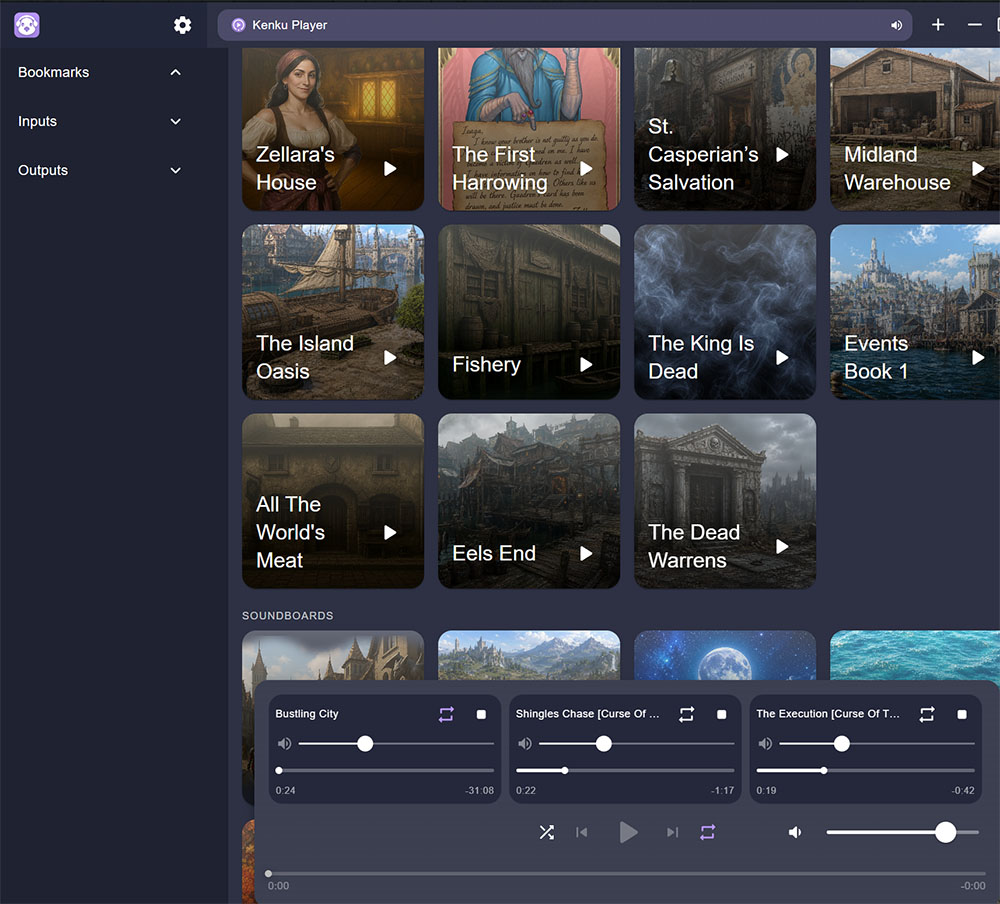Click the -1:17 remaining time
The image size is (1000, 904).
point(723,790)
